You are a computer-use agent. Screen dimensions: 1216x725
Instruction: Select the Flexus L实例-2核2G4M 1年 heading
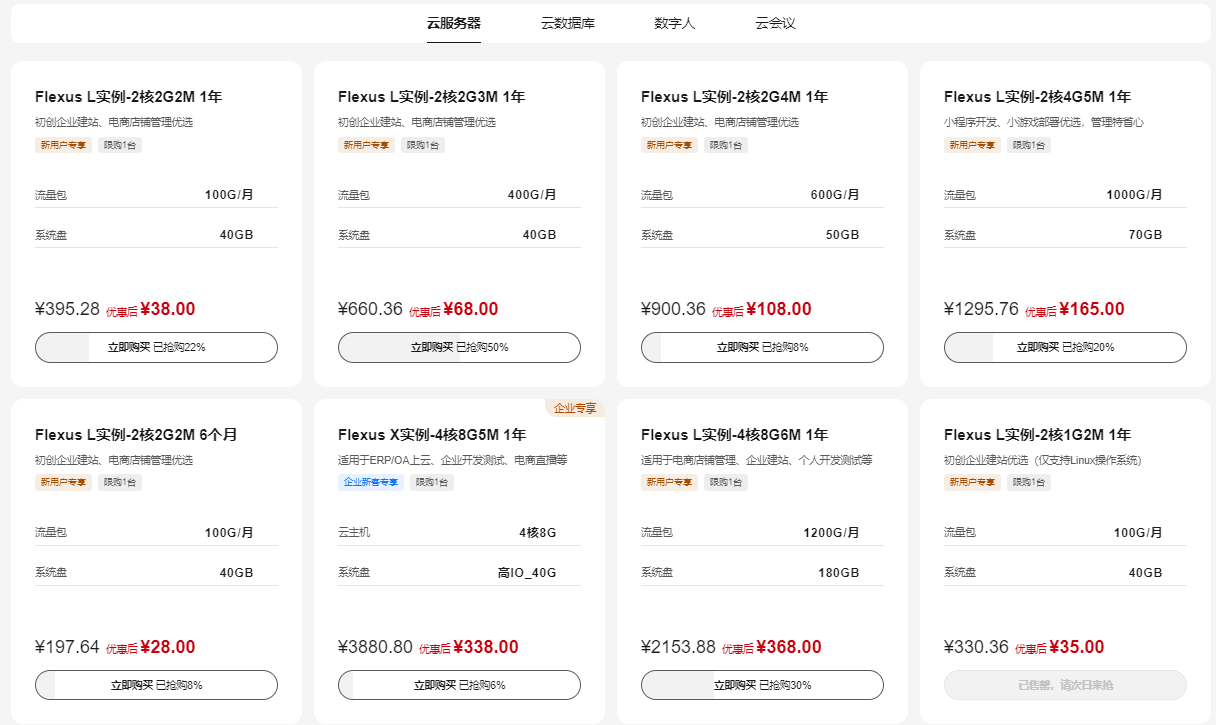(x=734, y=97)
